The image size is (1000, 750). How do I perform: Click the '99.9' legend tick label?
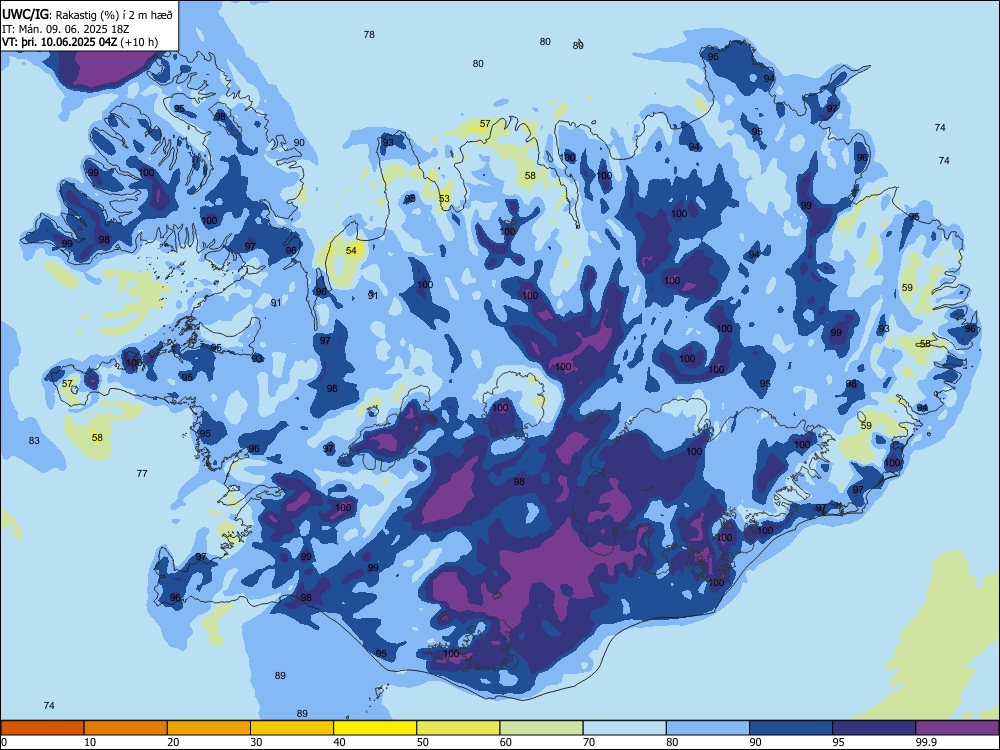coord(925,742)
